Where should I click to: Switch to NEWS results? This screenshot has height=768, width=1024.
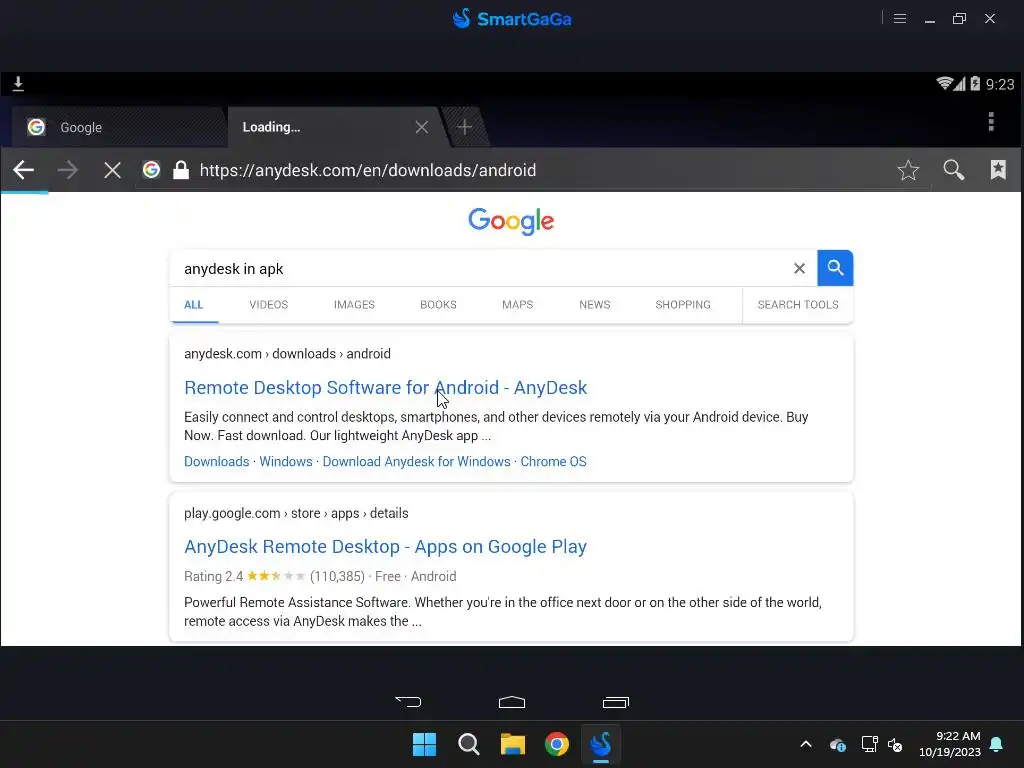coord(594,305)
